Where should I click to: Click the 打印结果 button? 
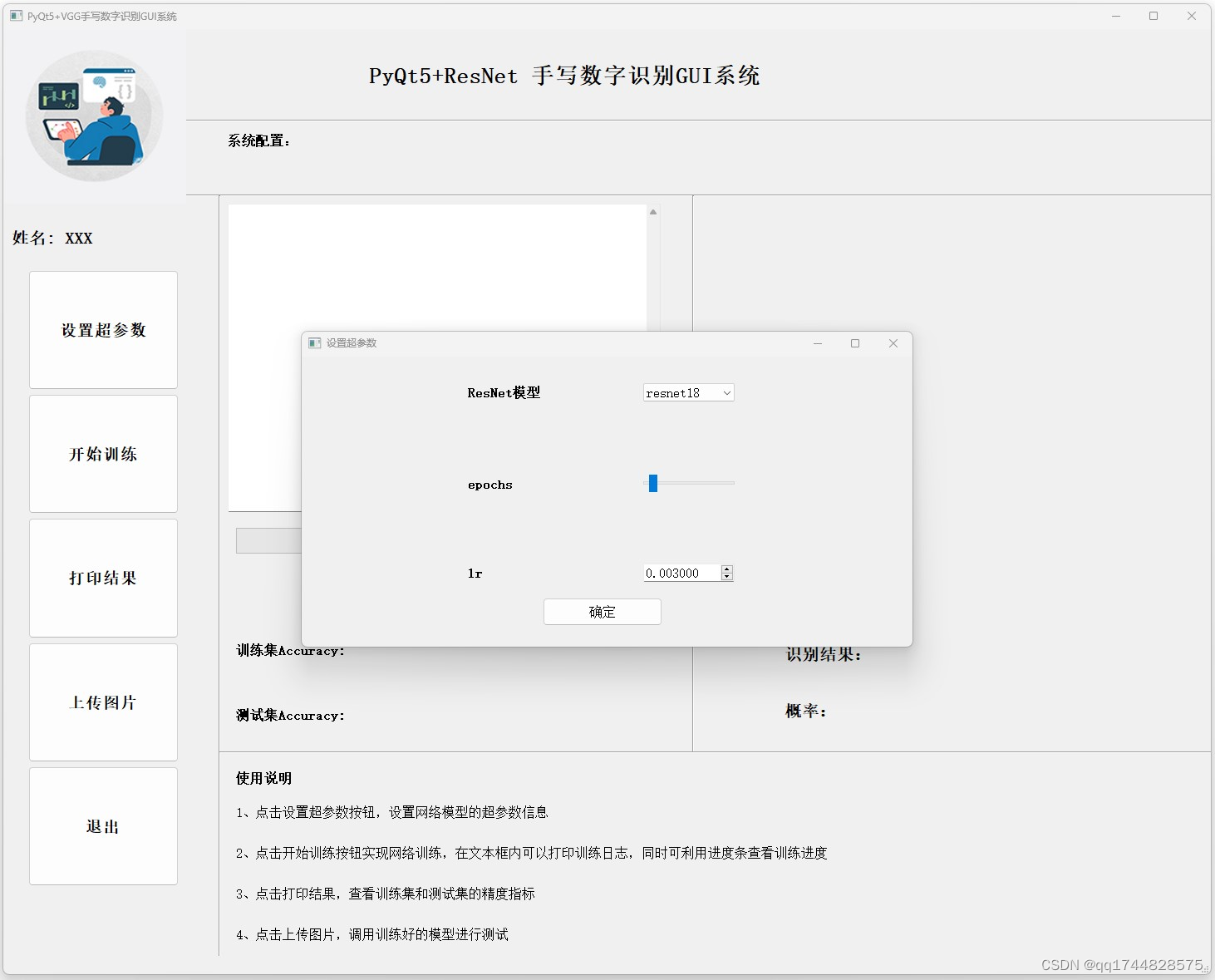[102, 578]
